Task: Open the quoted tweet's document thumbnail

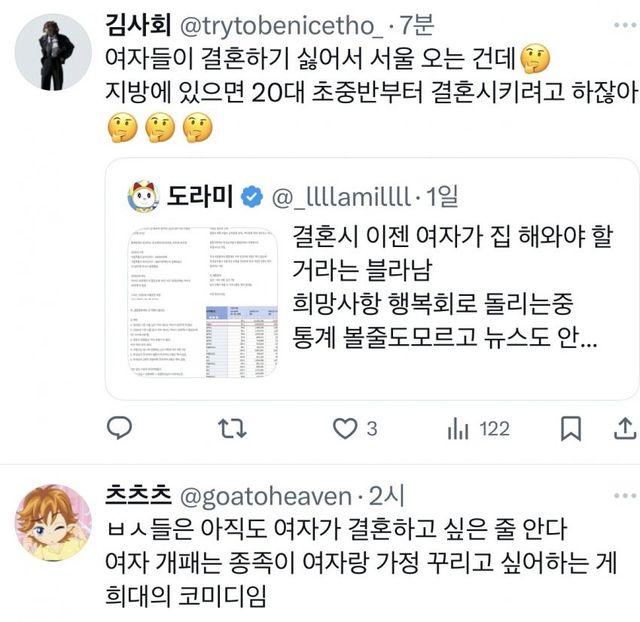Action: pos(203,302)
